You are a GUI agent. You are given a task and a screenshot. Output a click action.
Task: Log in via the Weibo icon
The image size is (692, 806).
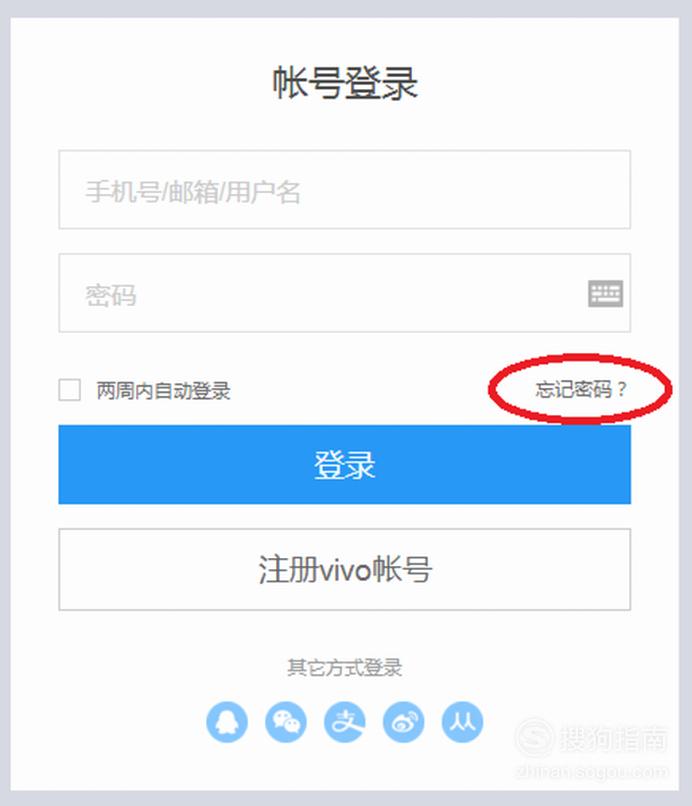click(404, 722)
